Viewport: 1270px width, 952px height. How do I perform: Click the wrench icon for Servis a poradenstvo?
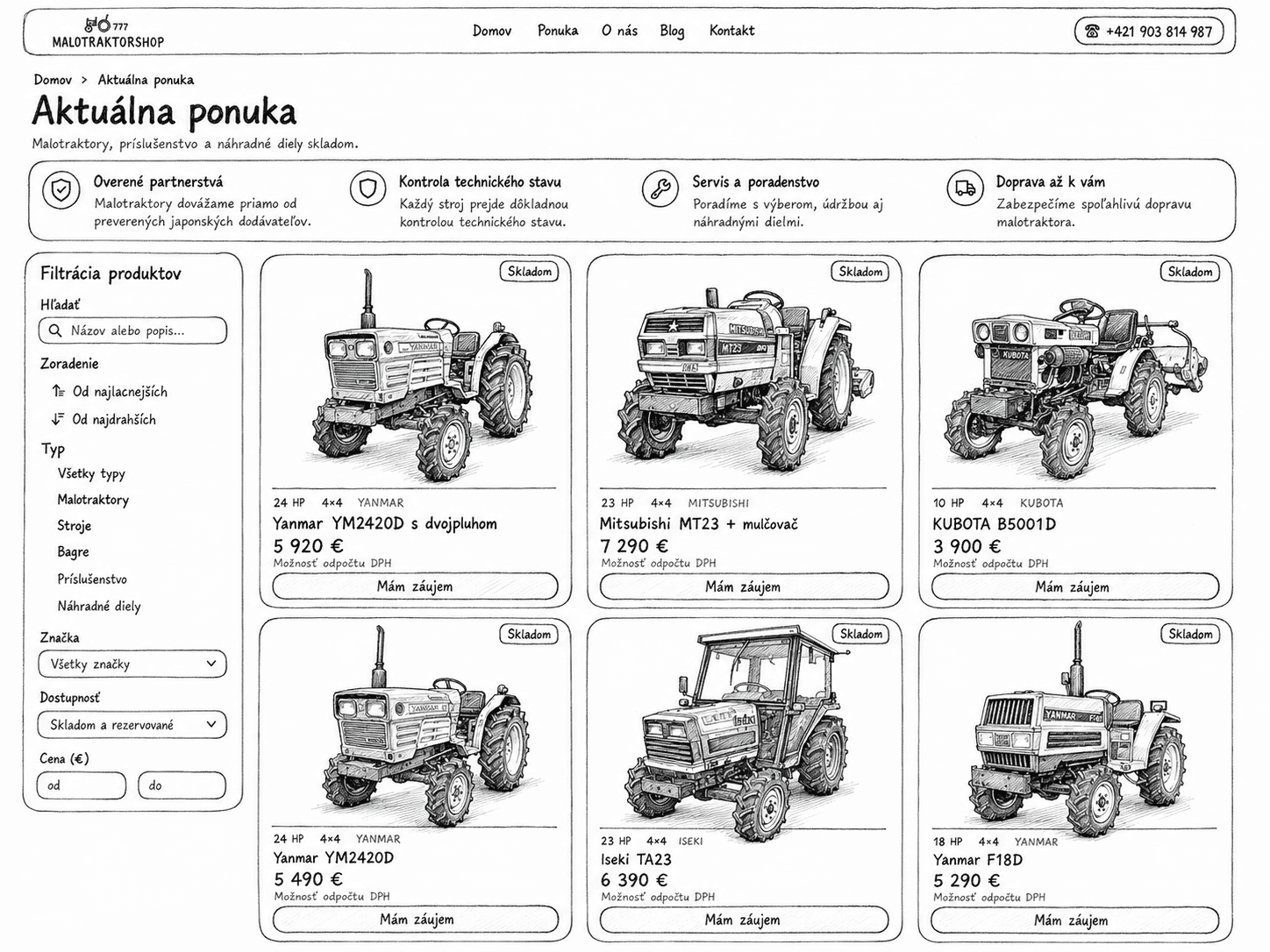click(660, 188)
